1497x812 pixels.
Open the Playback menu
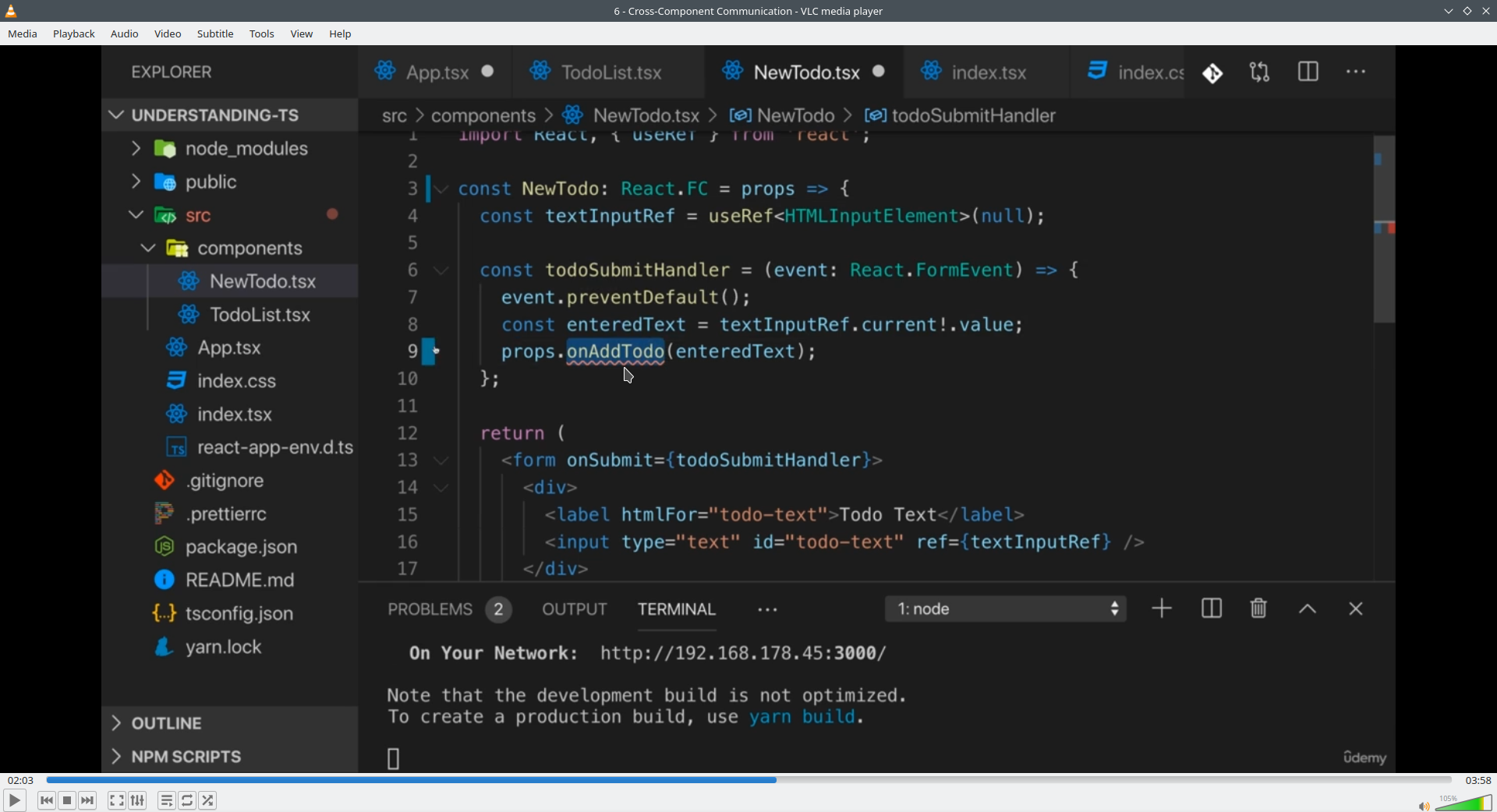tap(74, 34)
